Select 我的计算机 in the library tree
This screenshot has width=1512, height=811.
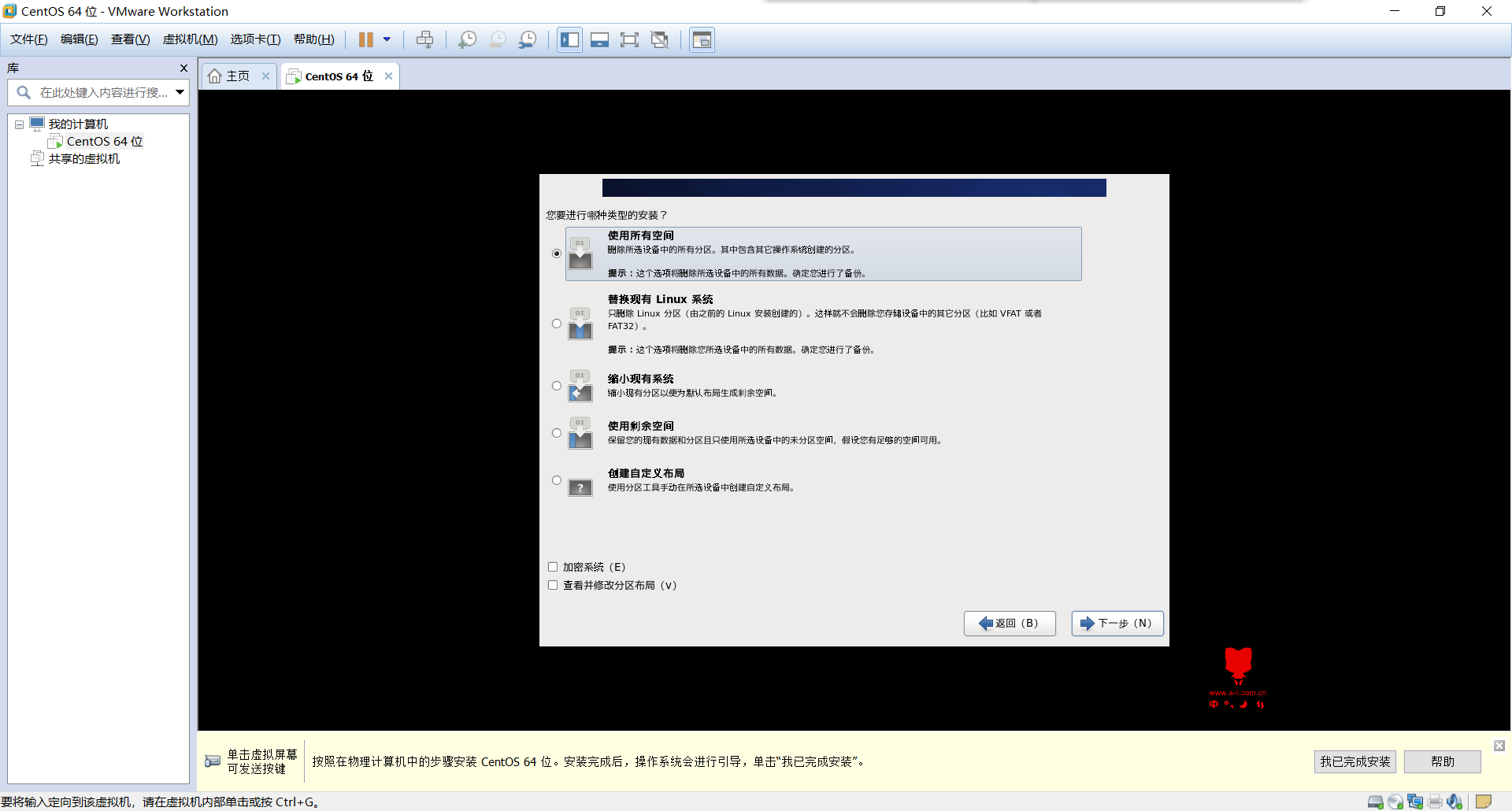78,124
